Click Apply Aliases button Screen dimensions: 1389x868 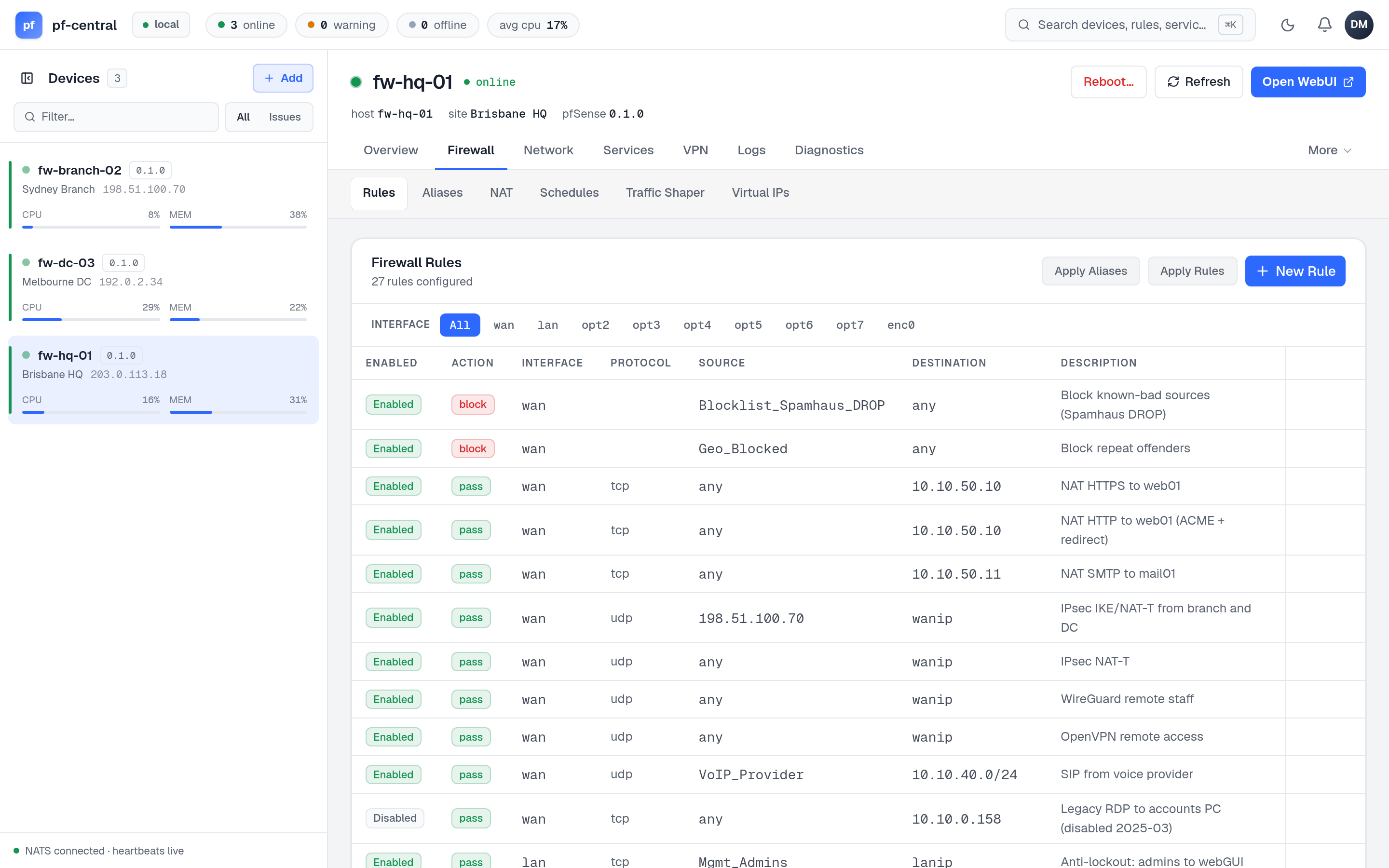click(1090, 271)
